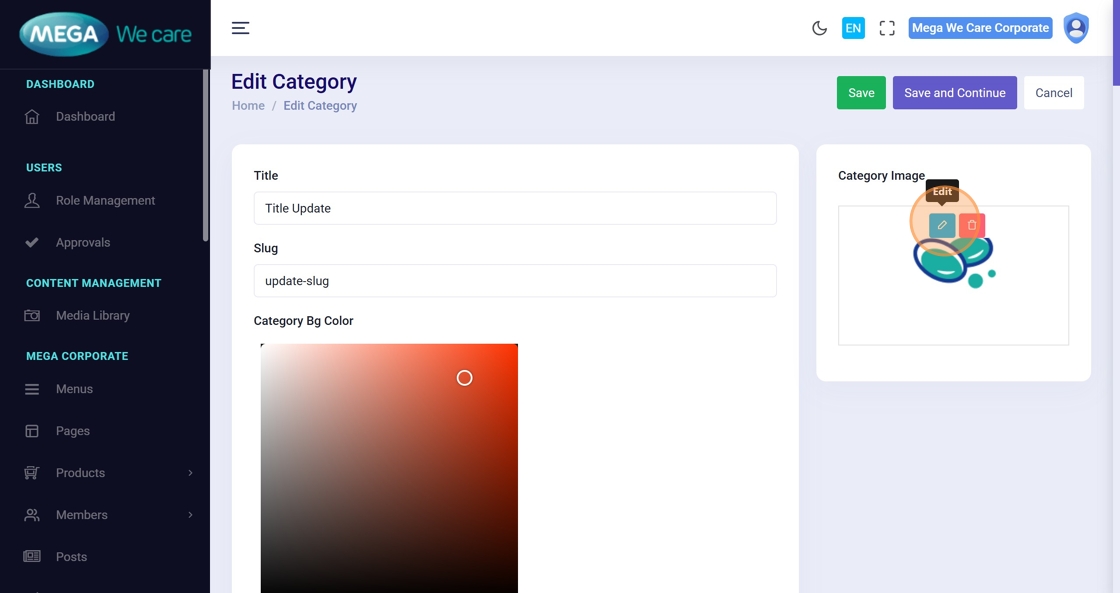Expand the Products submenu chevron
The image size is (1120, 593).
pos(190,473)
